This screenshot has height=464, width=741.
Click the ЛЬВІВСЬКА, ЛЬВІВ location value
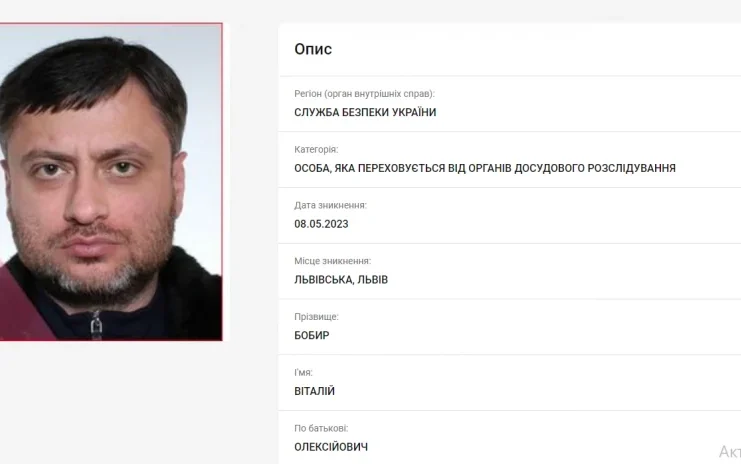[341, 280]
